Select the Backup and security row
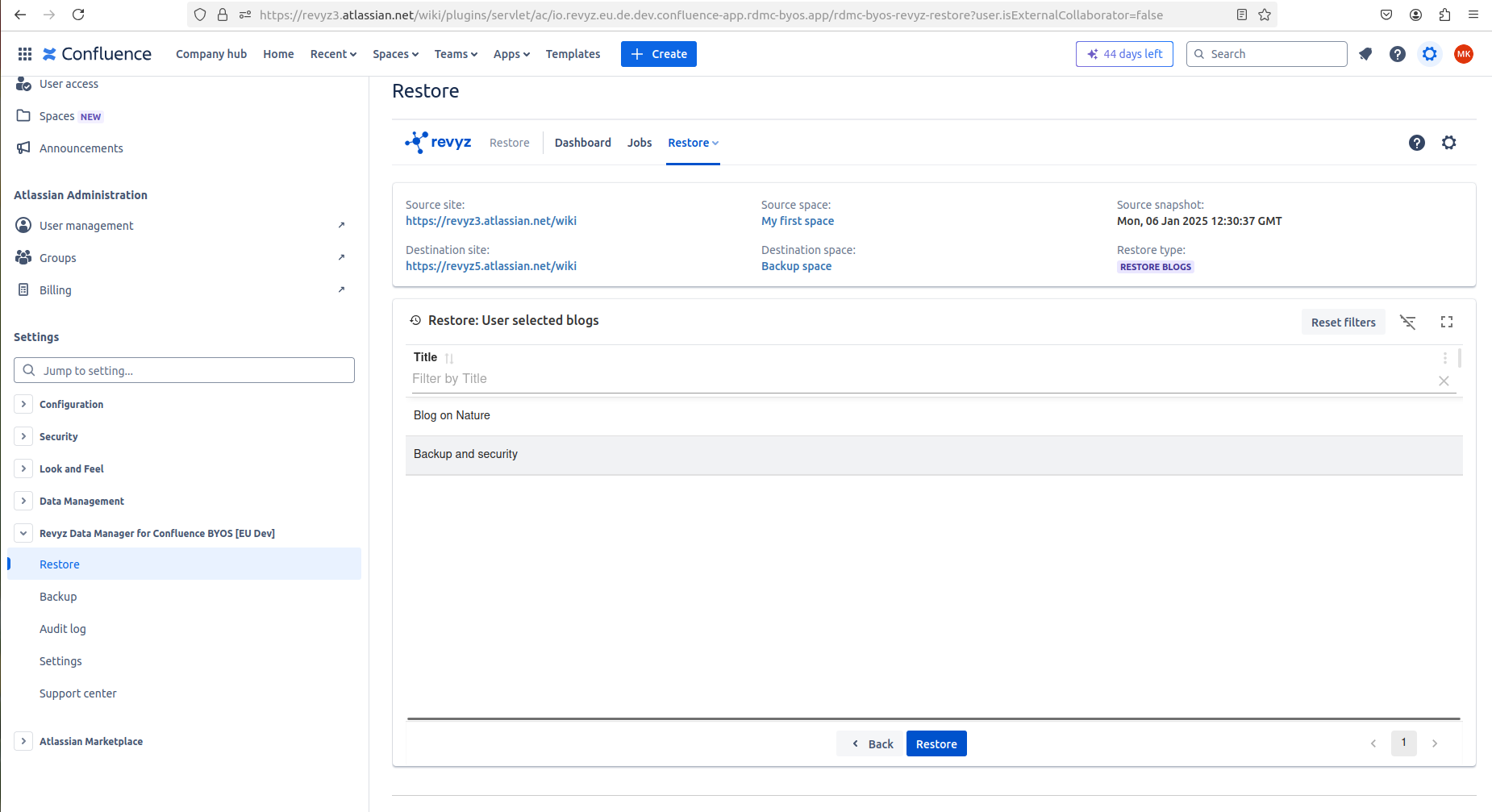 934,455
